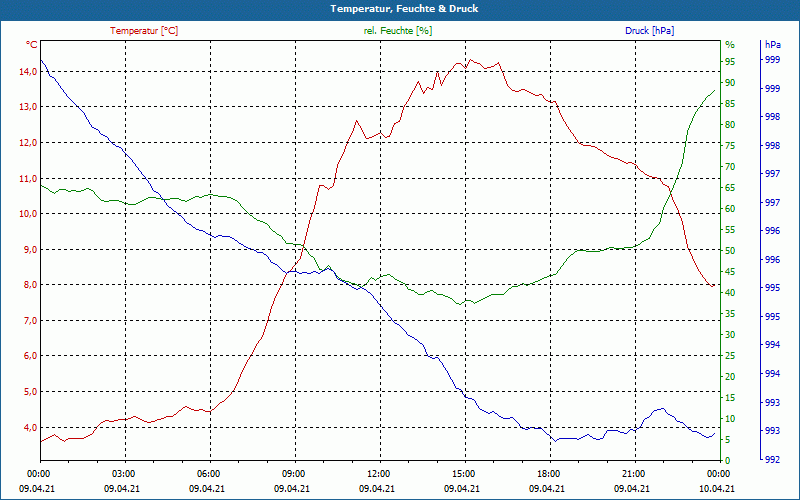Viewport: 800px width, 500px height.
Task: Click temperature axis value "12,0"
Action: pyautogui.click(x=28, y=142)
